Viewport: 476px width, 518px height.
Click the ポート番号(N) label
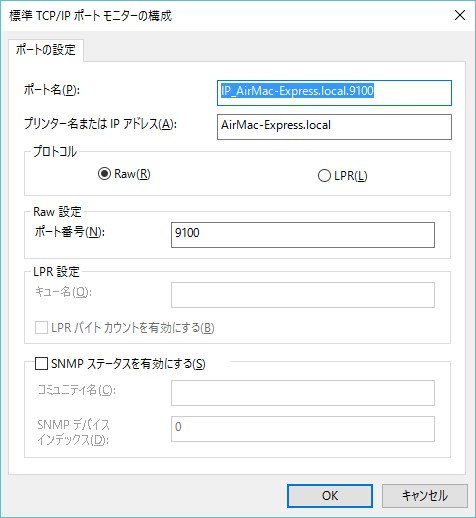69,232
